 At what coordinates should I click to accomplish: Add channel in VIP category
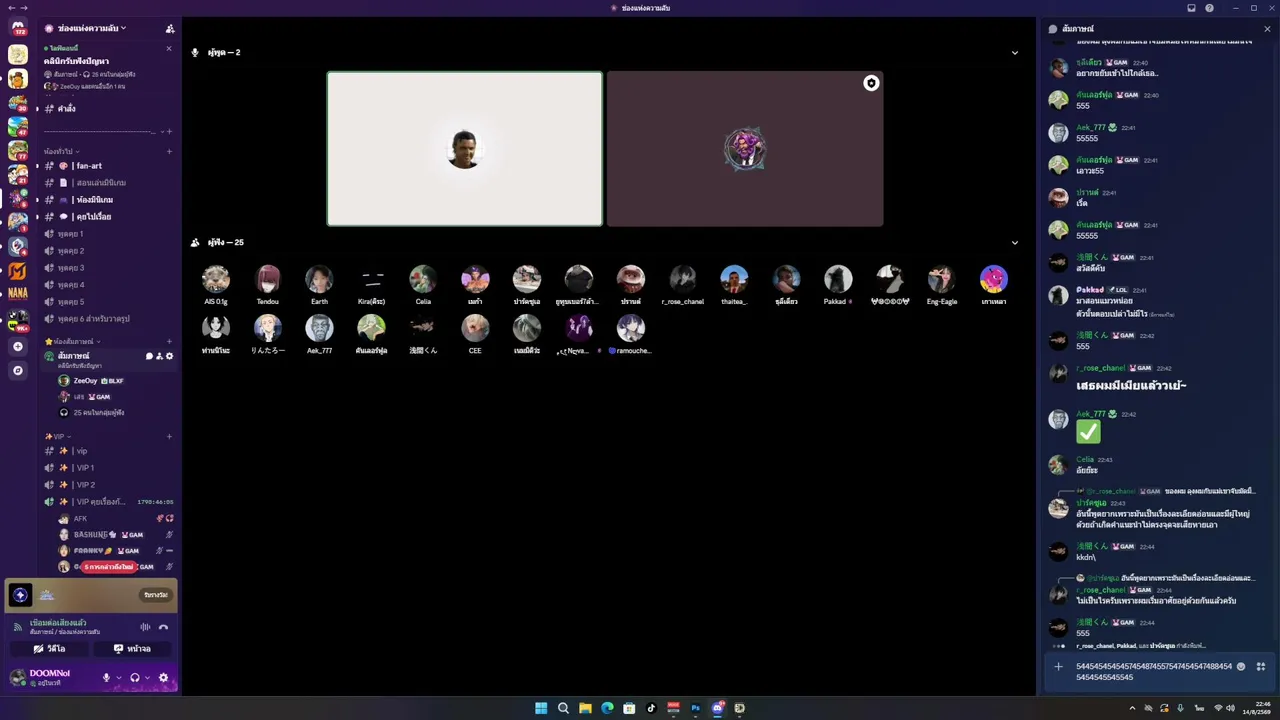click(x=169, y=436)
